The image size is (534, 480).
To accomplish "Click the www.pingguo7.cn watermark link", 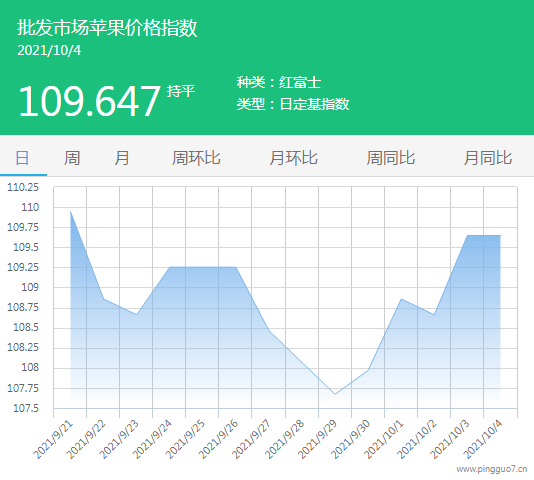I will (492, 469).
